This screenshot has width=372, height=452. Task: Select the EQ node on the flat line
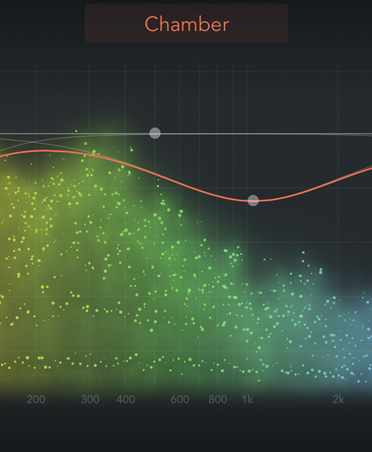(155, 133)
